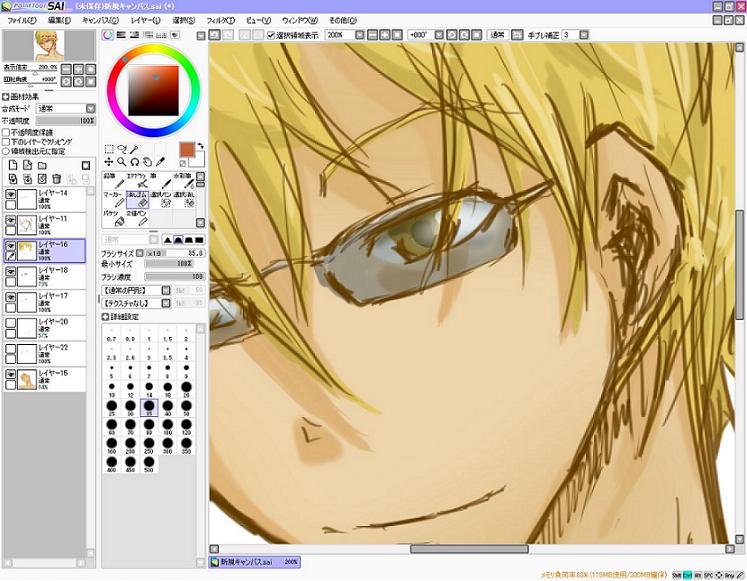Hide layer レイヤー18 with eye icon

click(x=10, y=271)
